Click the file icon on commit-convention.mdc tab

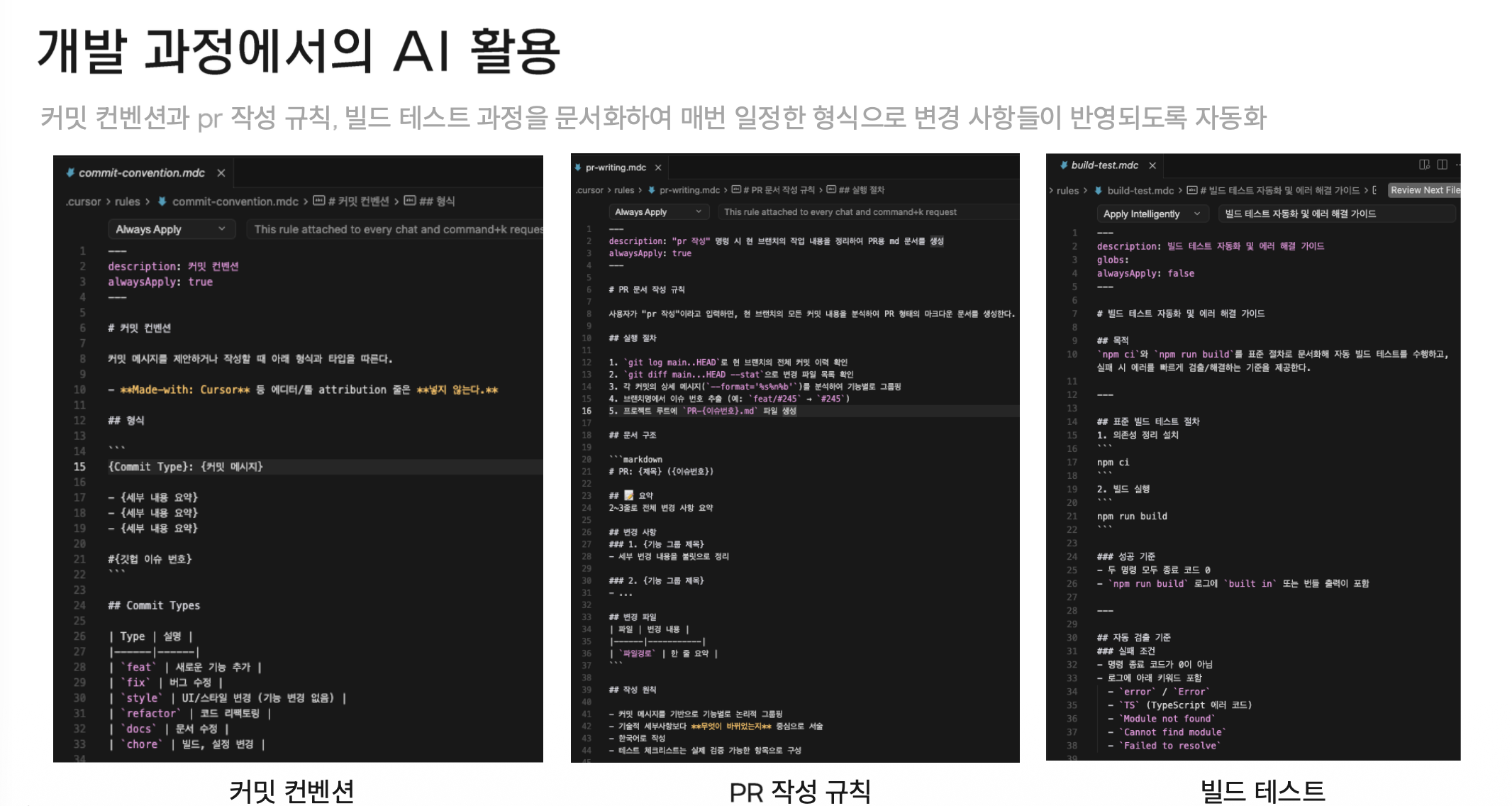point(70,172)
